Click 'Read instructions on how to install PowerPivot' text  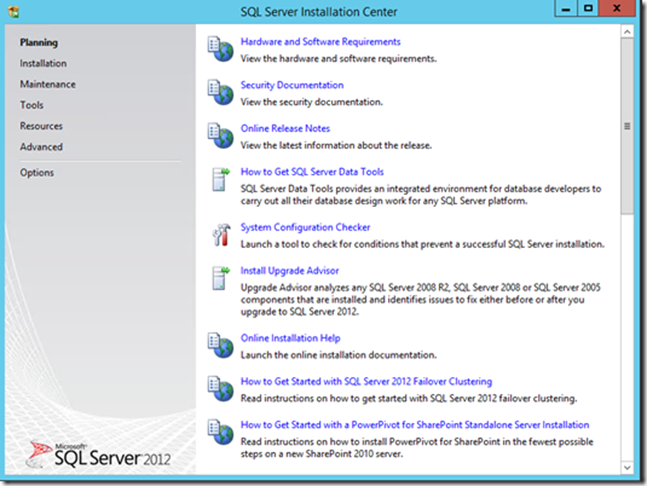[417, 448]
